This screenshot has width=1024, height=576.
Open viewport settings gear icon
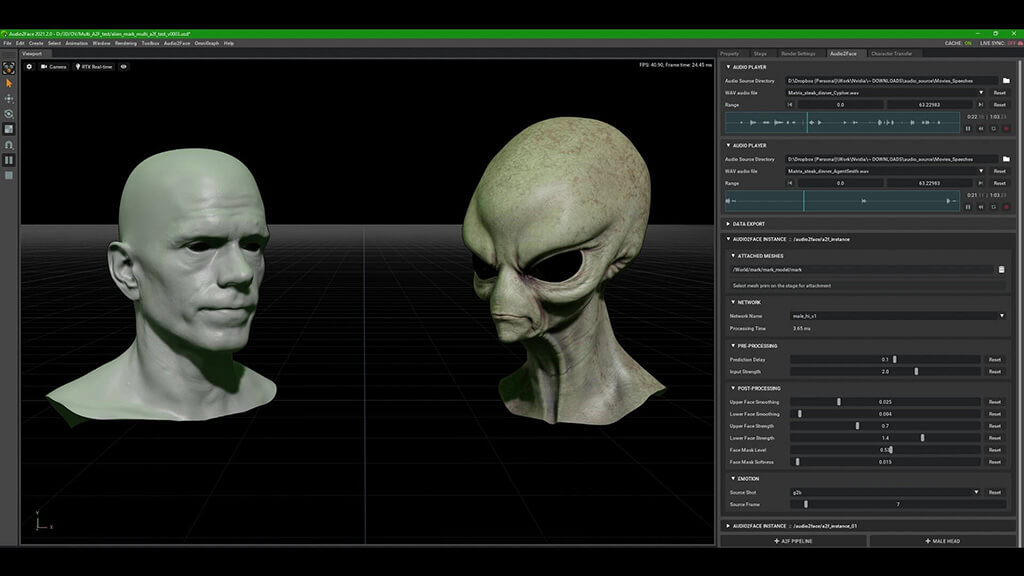coord(29,66)
